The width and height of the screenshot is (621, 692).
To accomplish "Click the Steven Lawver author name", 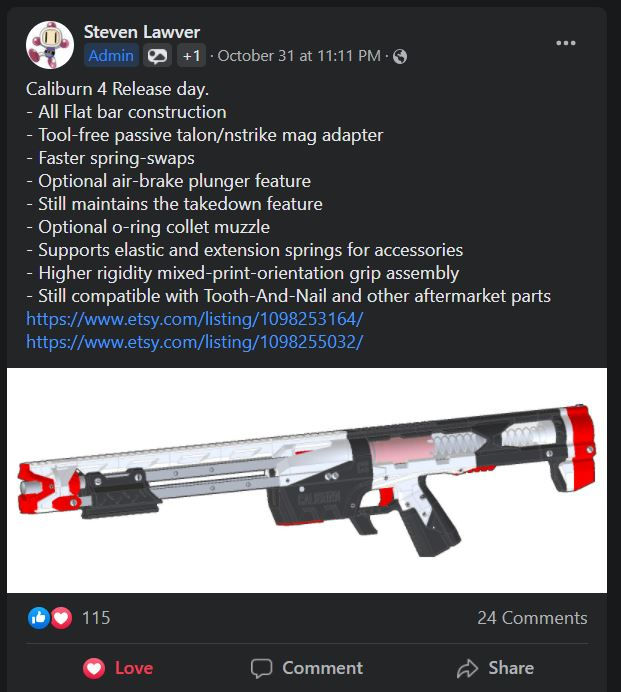I will pos(142,32).
